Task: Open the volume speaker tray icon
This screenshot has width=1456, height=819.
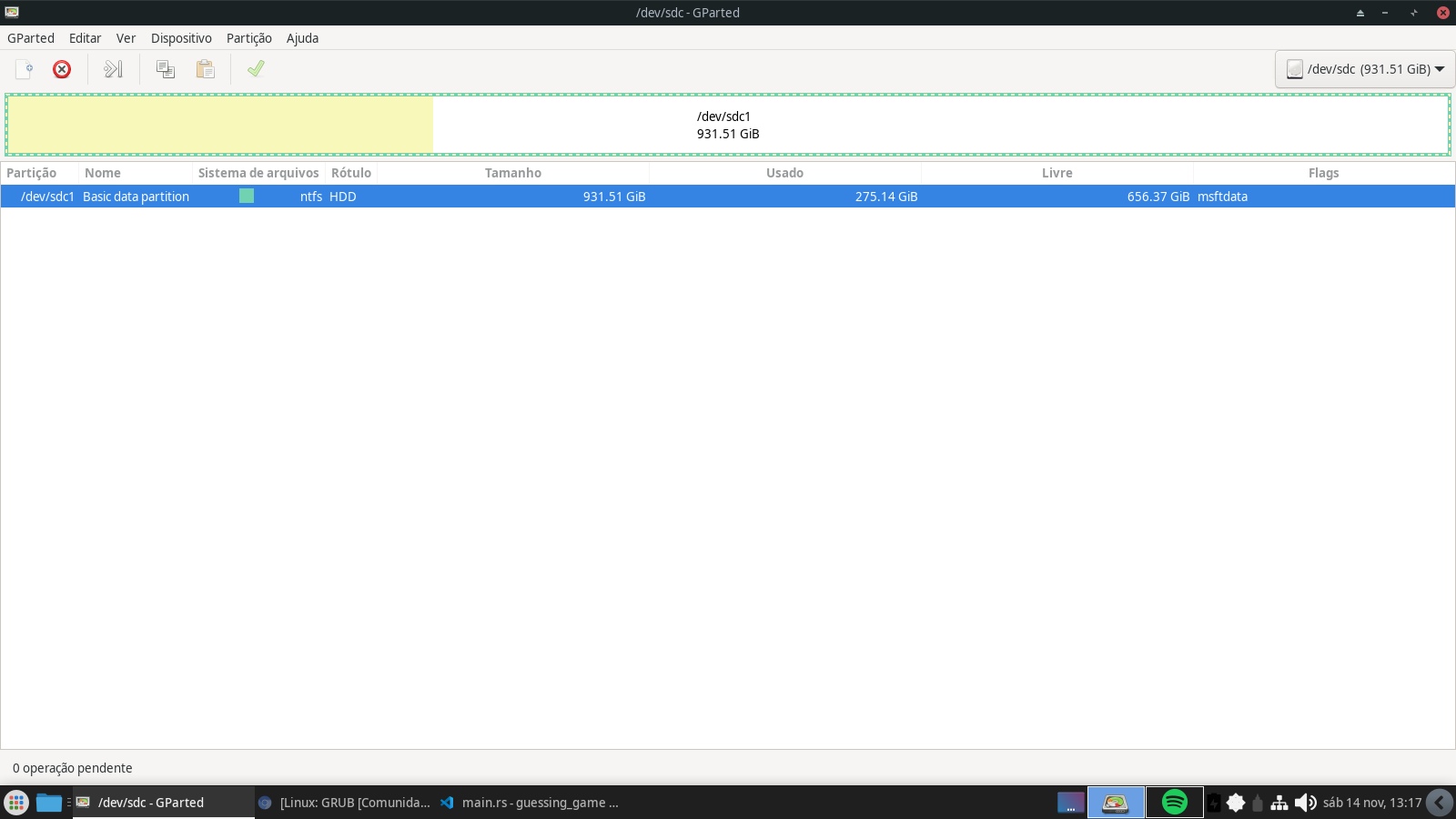Action: point(1305,803)
